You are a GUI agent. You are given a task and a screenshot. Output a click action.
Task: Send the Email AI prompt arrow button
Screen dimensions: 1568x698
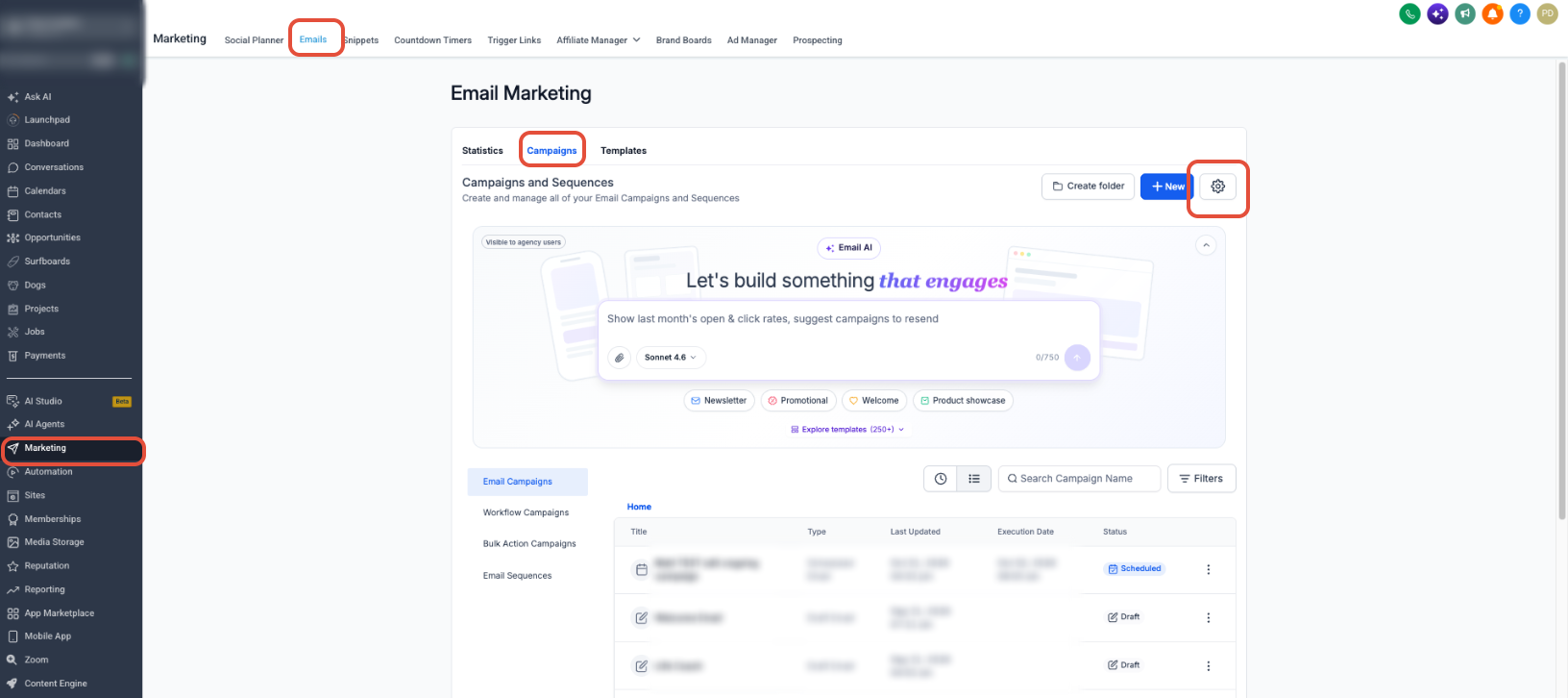[x=1077, y=358]
